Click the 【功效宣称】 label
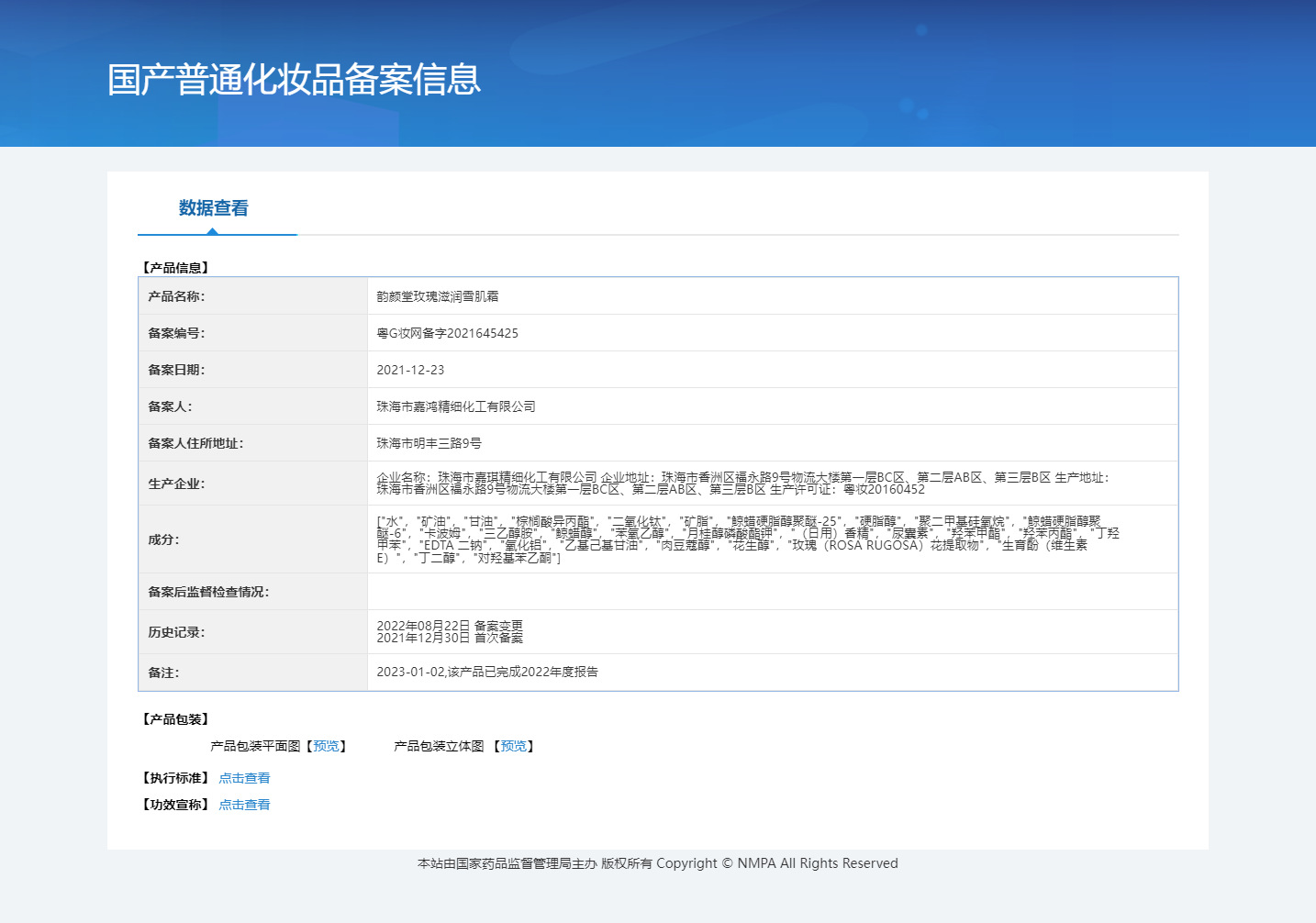 point(175,805)
